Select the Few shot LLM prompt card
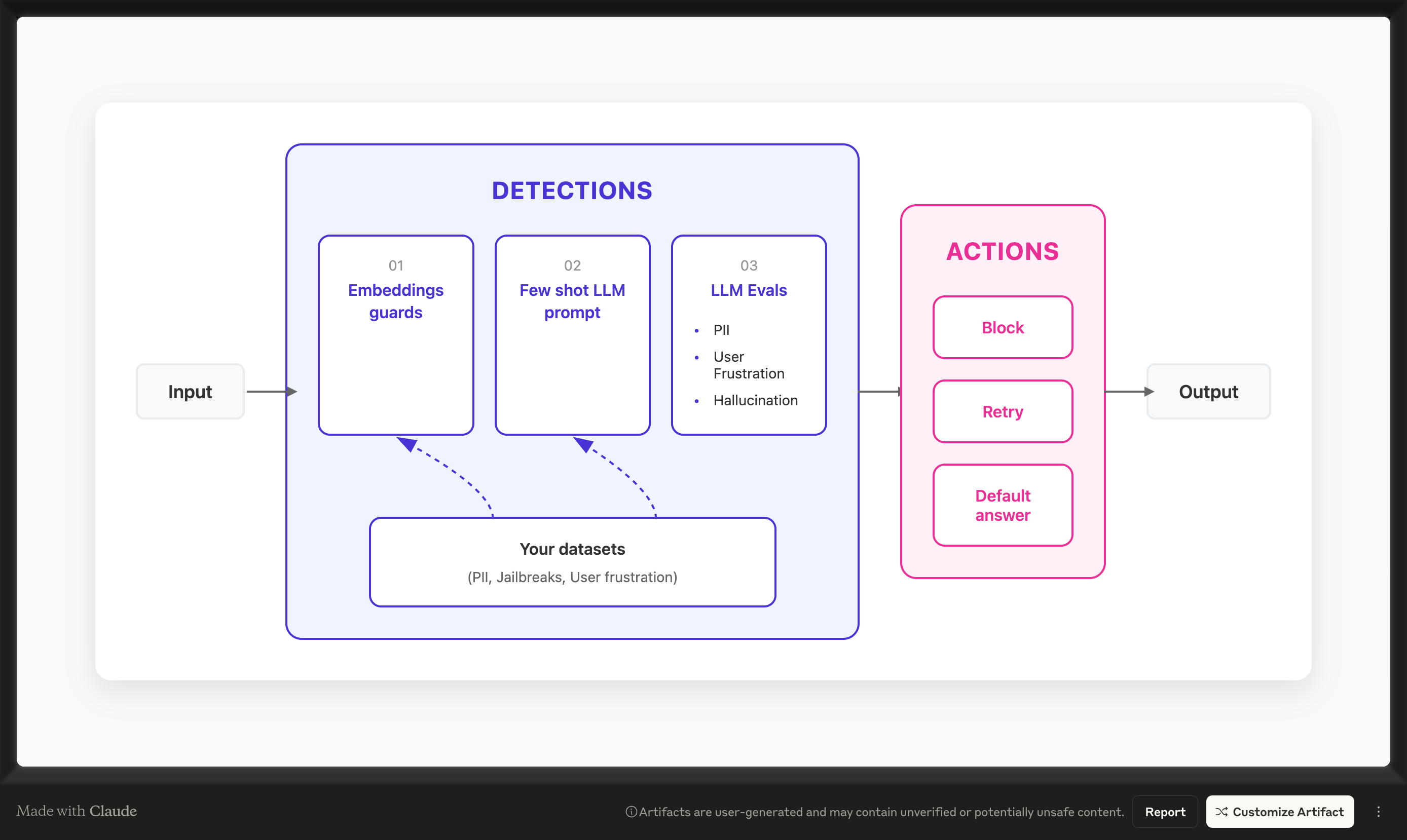 (572, 335)
